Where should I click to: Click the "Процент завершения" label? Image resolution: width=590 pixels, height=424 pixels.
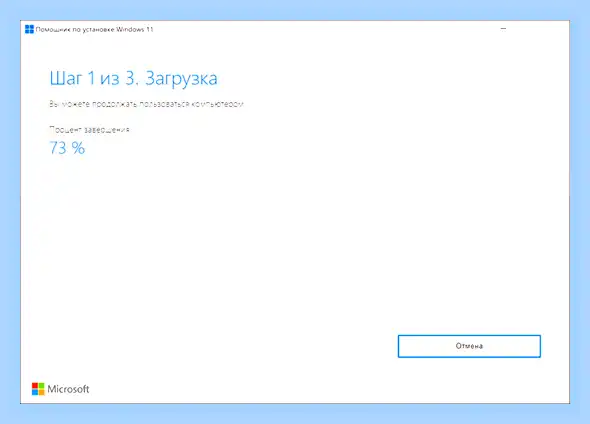point(90,129)
